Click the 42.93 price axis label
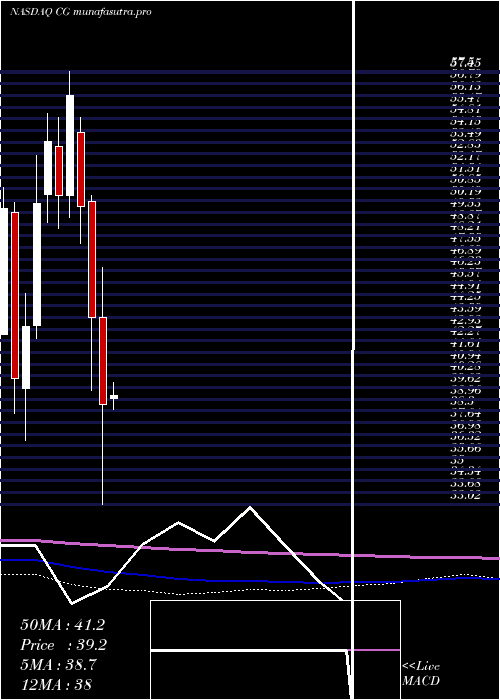 [x=465, y=321]
